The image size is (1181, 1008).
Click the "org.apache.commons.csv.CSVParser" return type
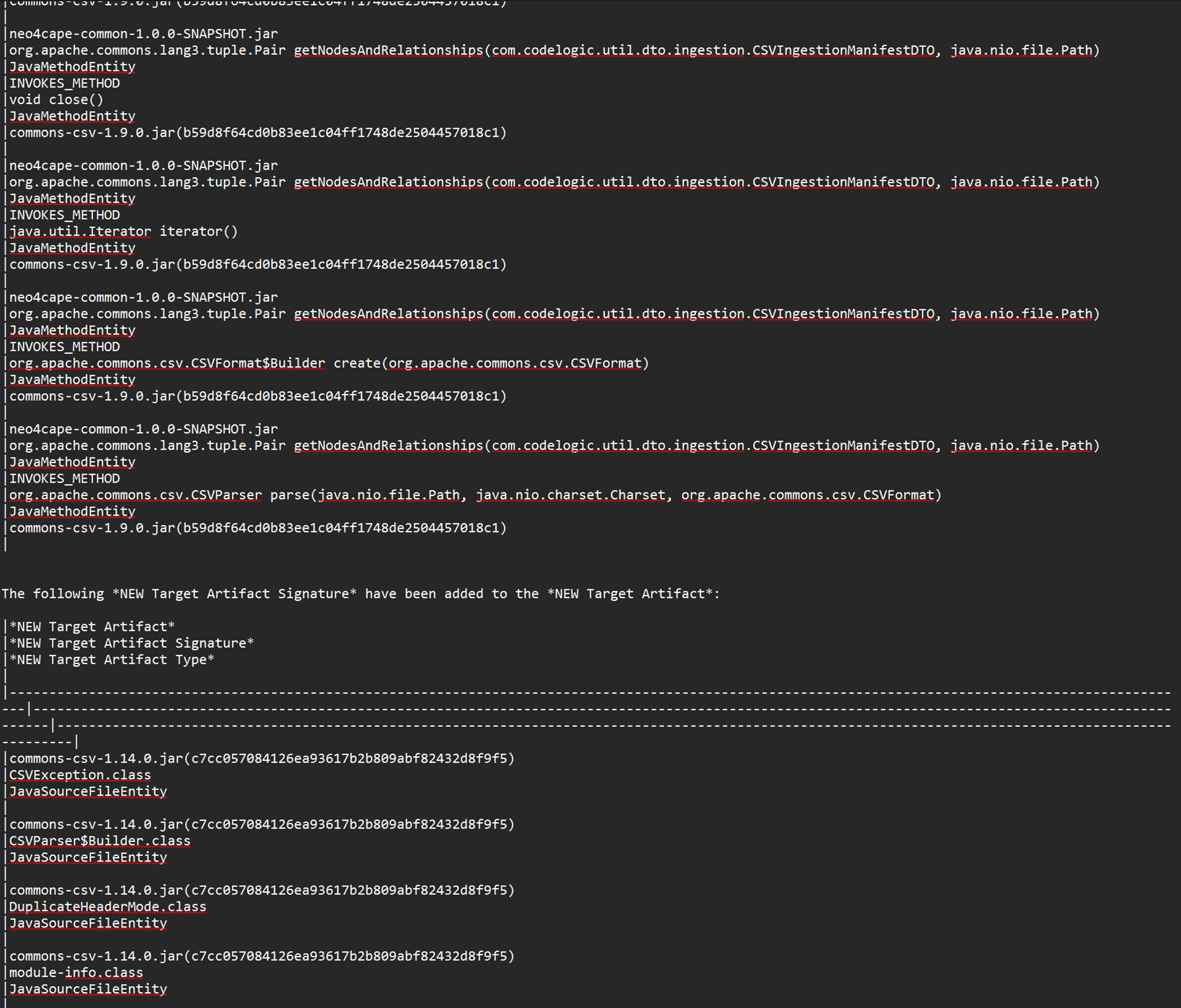[135, 495]
